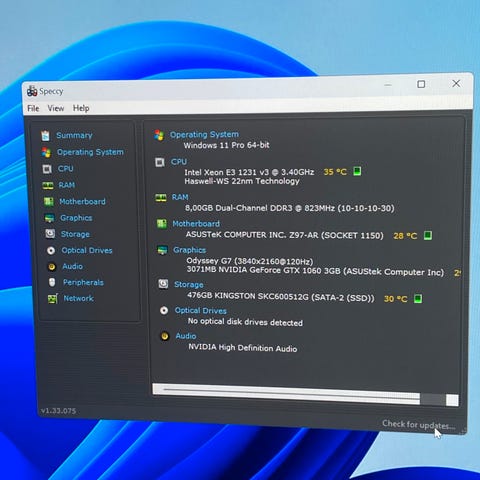Click the Summary clipboard icon in sidebar
Image resolution: width=480 pixels, height=480 pixels.
pos(45,135)
